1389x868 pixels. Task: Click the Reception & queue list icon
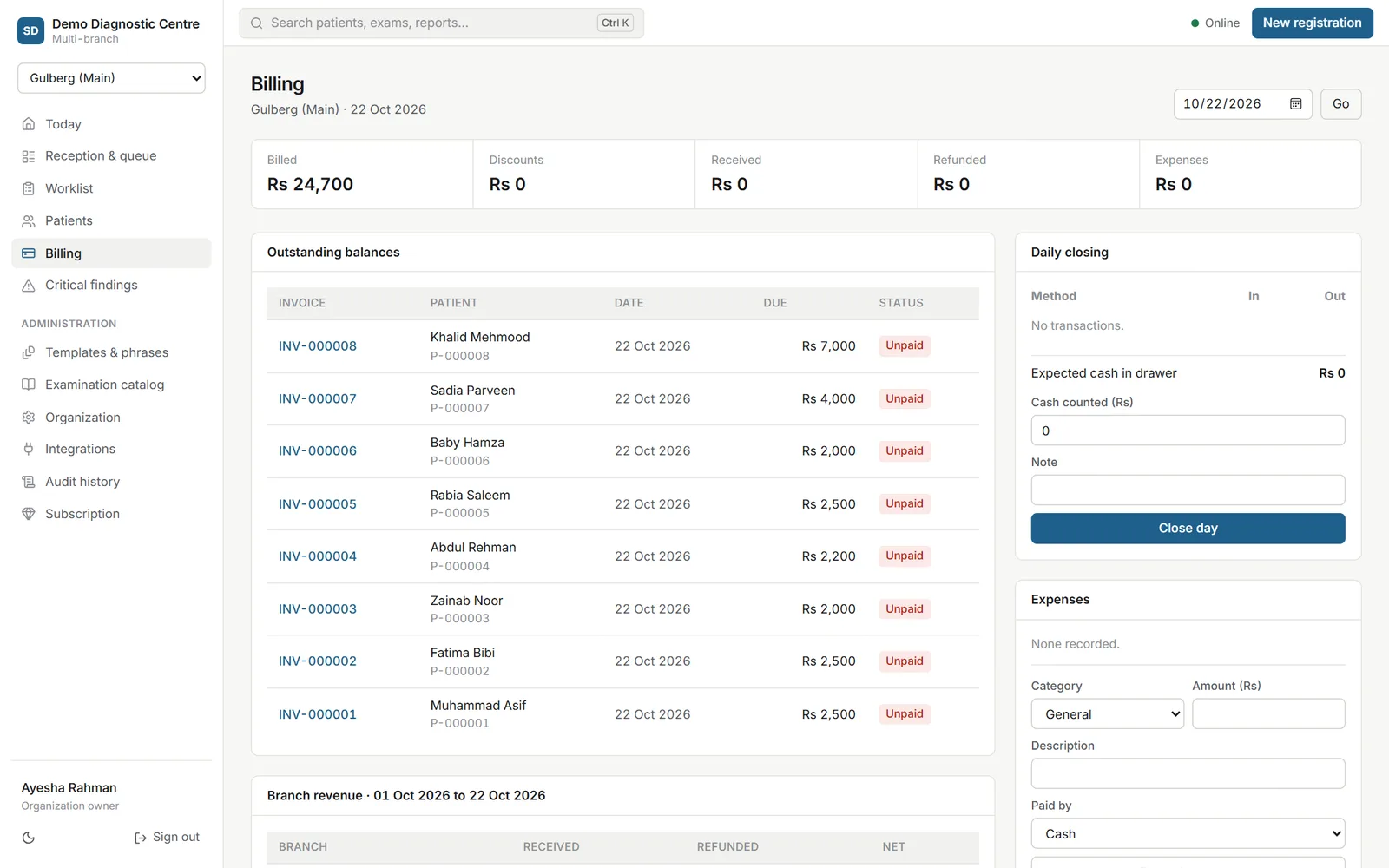coord(29,156)
